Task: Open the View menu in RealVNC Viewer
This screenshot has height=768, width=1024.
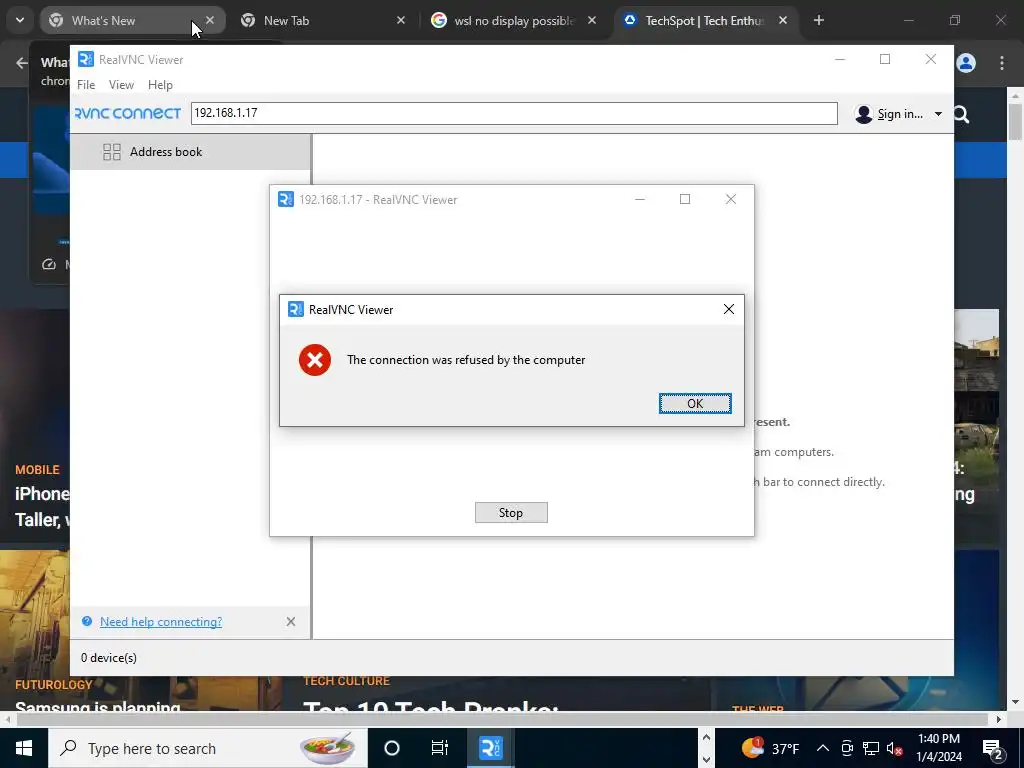Action: point(121,85)
